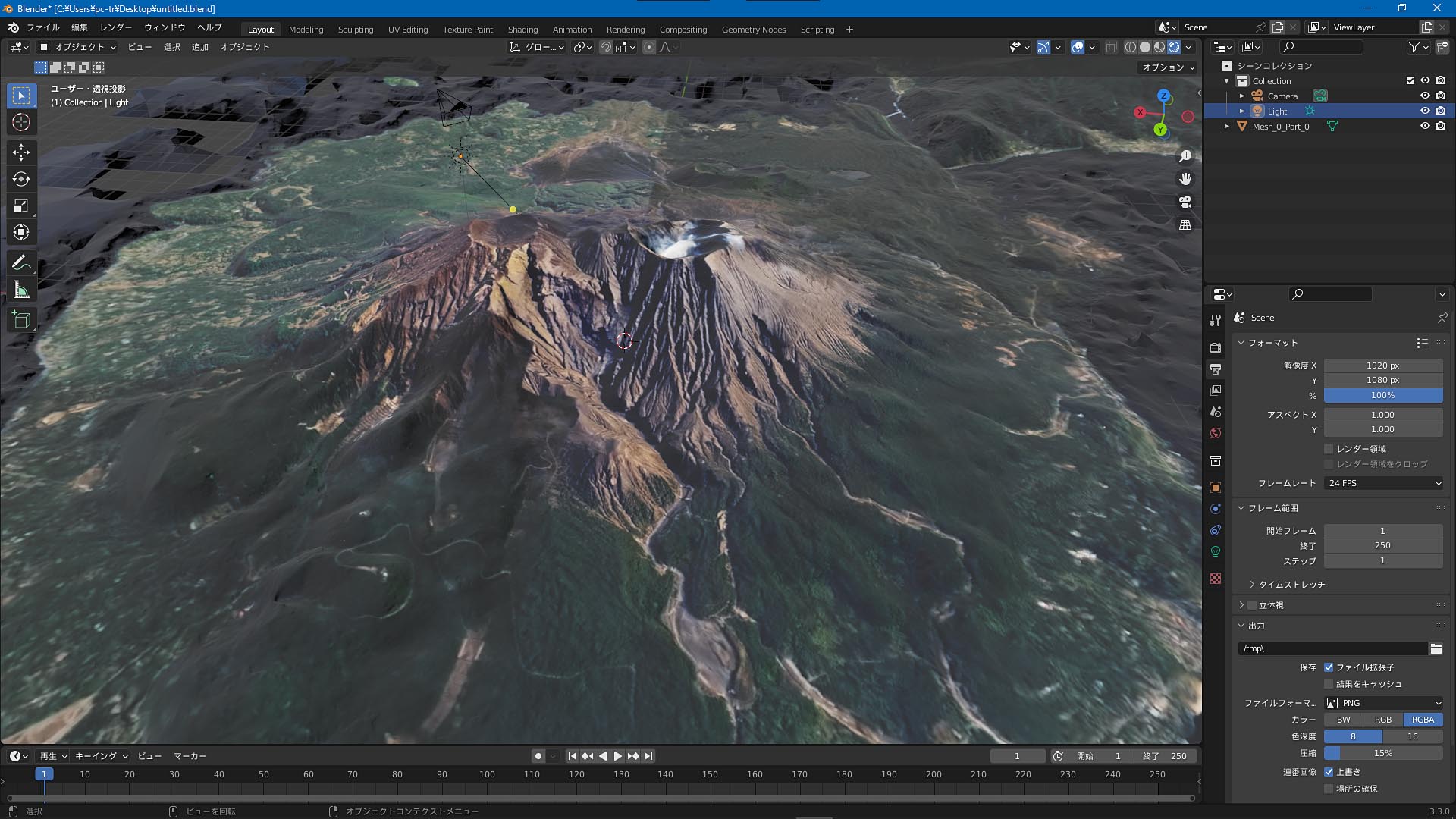Open the レンダー menu
This screenshot has width=1456, height=819.
116,27
